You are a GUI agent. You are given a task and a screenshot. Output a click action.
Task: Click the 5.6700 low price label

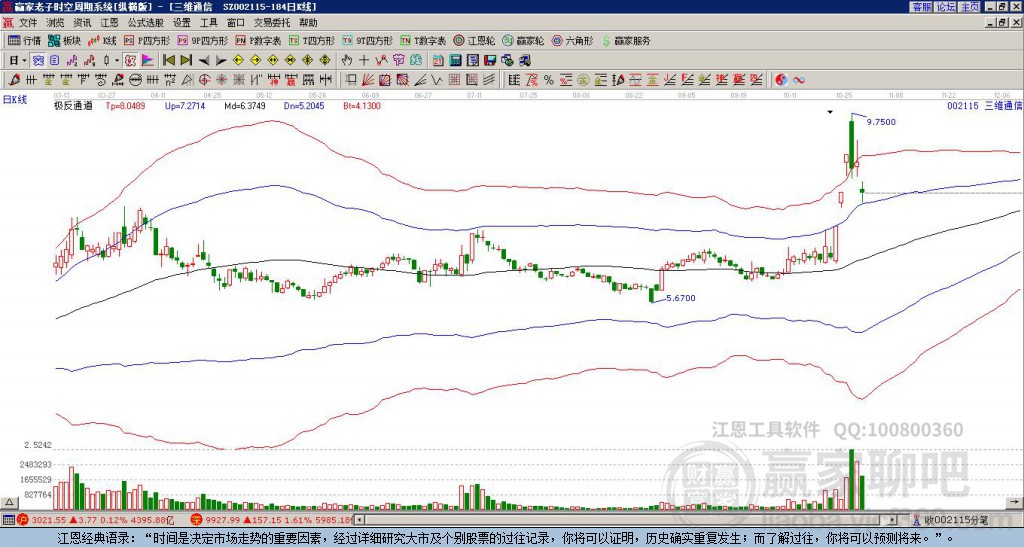click(x=682, y=298)
